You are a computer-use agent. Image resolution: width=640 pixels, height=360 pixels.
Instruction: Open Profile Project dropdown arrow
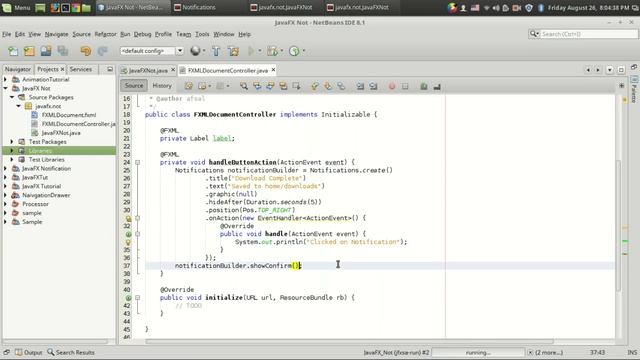tap(303, 51)
